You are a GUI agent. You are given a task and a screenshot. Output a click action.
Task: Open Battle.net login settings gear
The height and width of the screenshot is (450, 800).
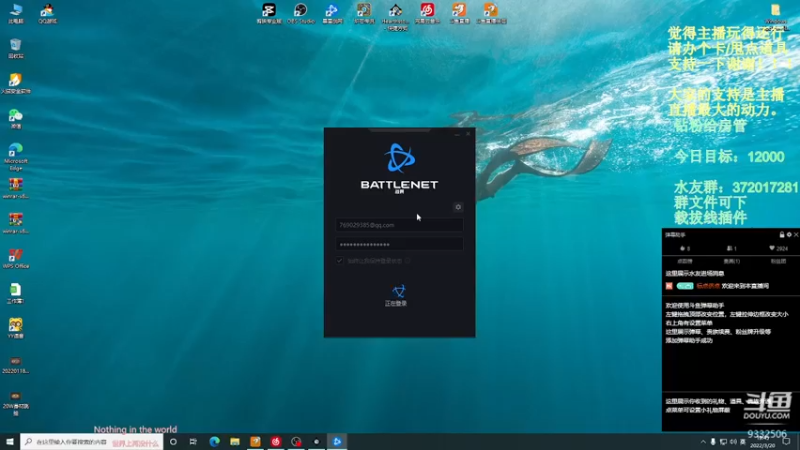click(458, 207)
